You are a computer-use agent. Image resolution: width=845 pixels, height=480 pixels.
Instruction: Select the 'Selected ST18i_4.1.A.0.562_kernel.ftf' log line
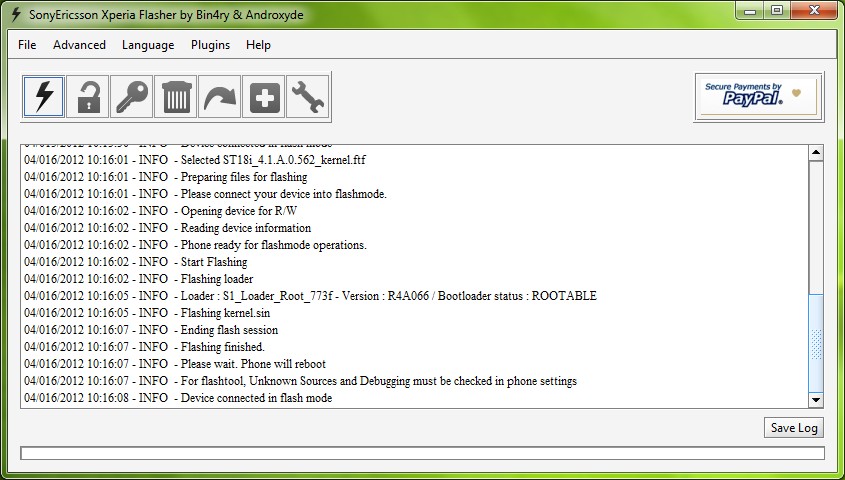click(195, 160)
